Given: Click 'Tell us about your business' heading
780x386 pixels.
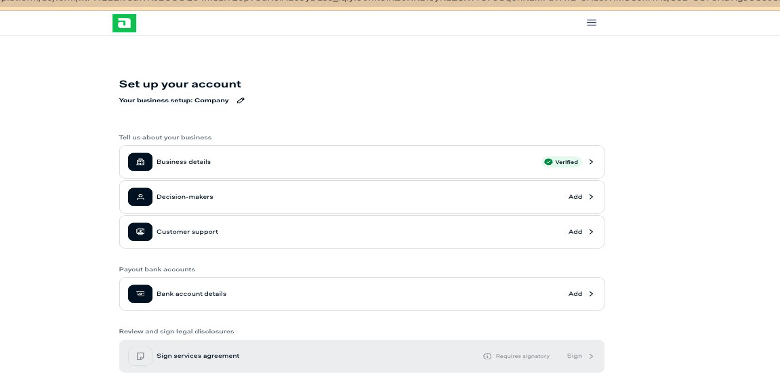Looking at the screenshot, I should [165, 137].
